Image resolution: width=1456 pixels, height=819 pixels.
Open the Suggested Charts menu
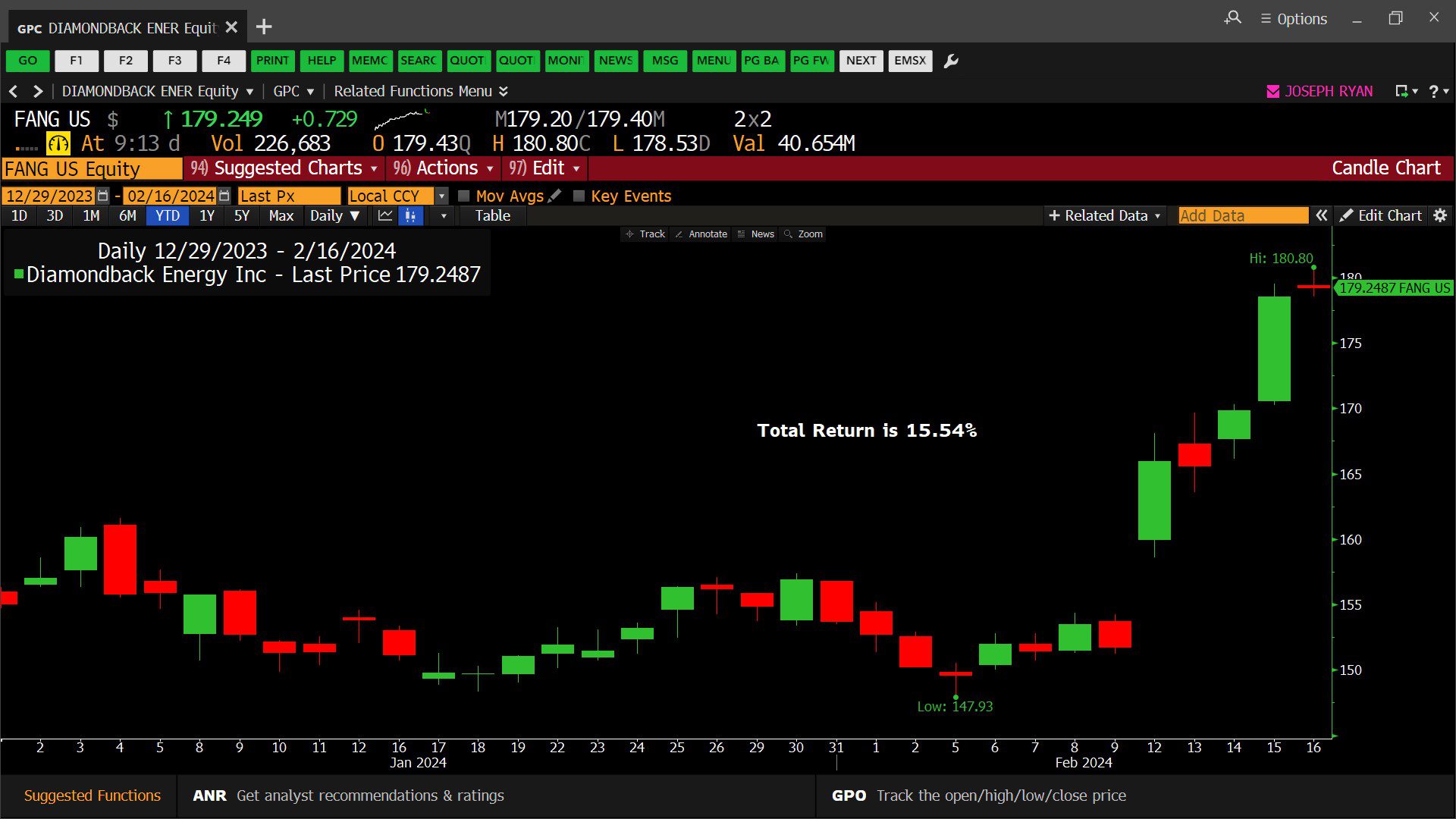tap(284, 168)
